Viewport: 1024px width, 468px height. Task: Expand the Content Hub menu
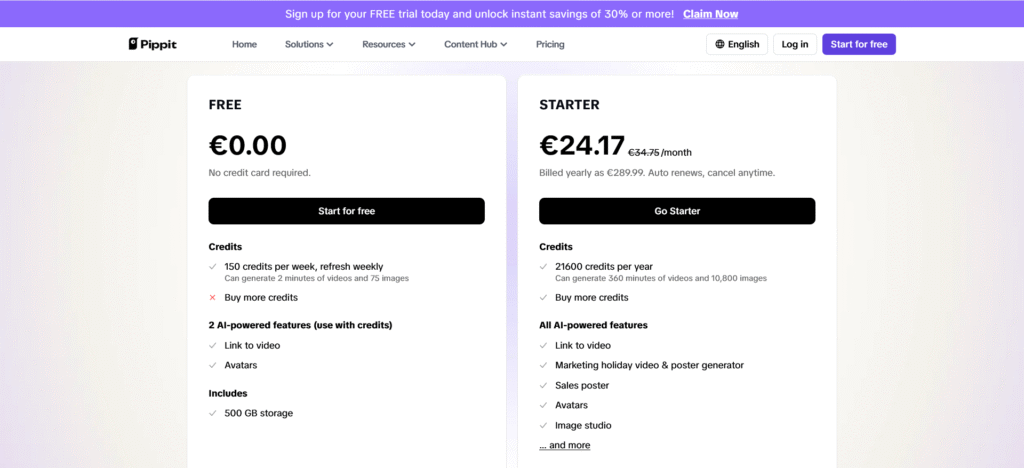click(x=476, y=44)
